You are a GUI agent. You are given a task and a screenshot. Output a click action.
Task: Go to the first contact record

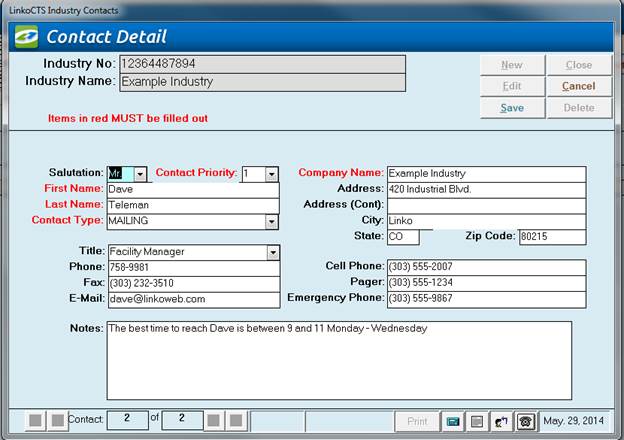tap(34, 420)
